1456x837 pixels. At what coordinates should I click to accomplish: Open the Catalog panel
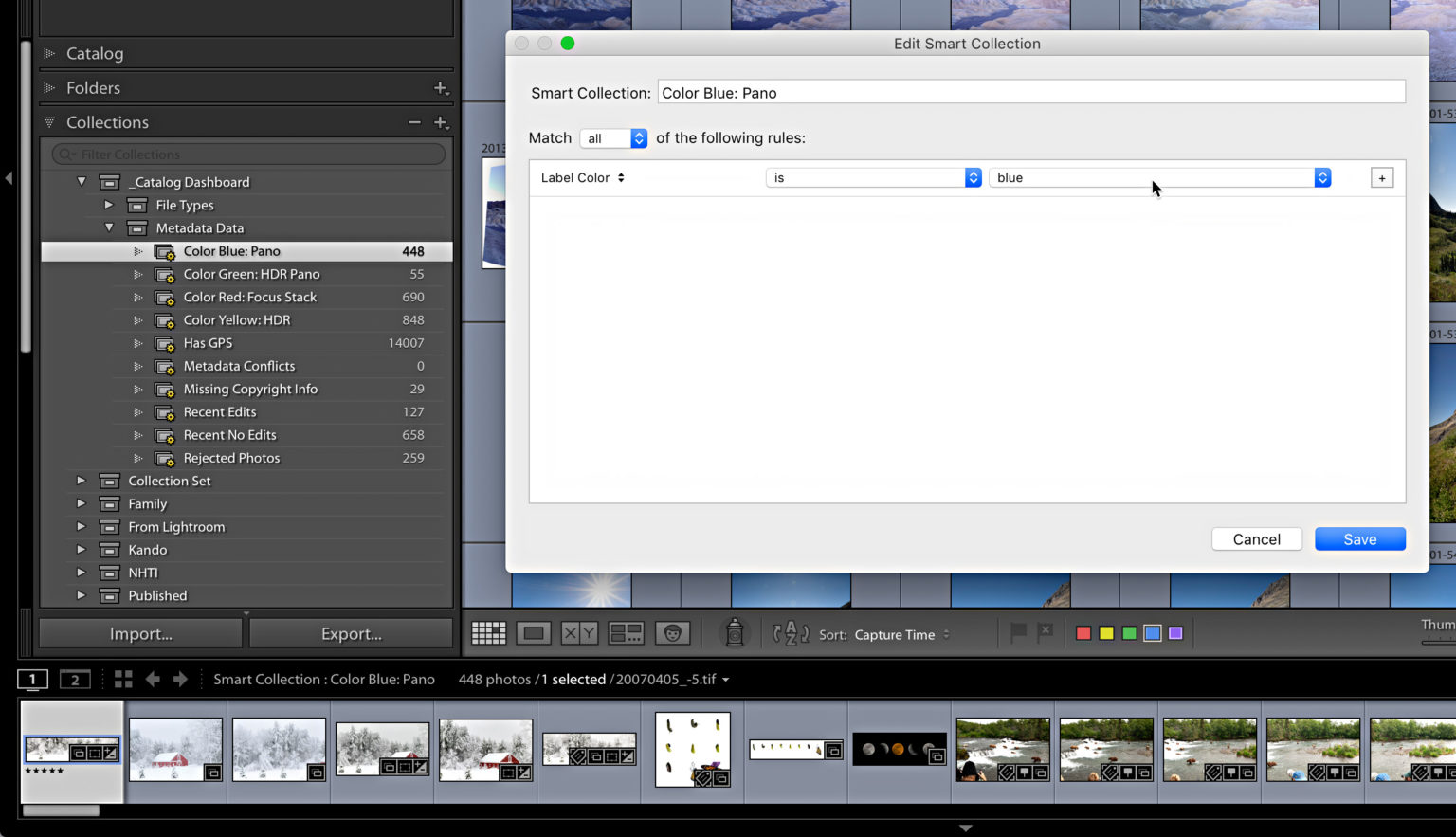tap(95, 53)
